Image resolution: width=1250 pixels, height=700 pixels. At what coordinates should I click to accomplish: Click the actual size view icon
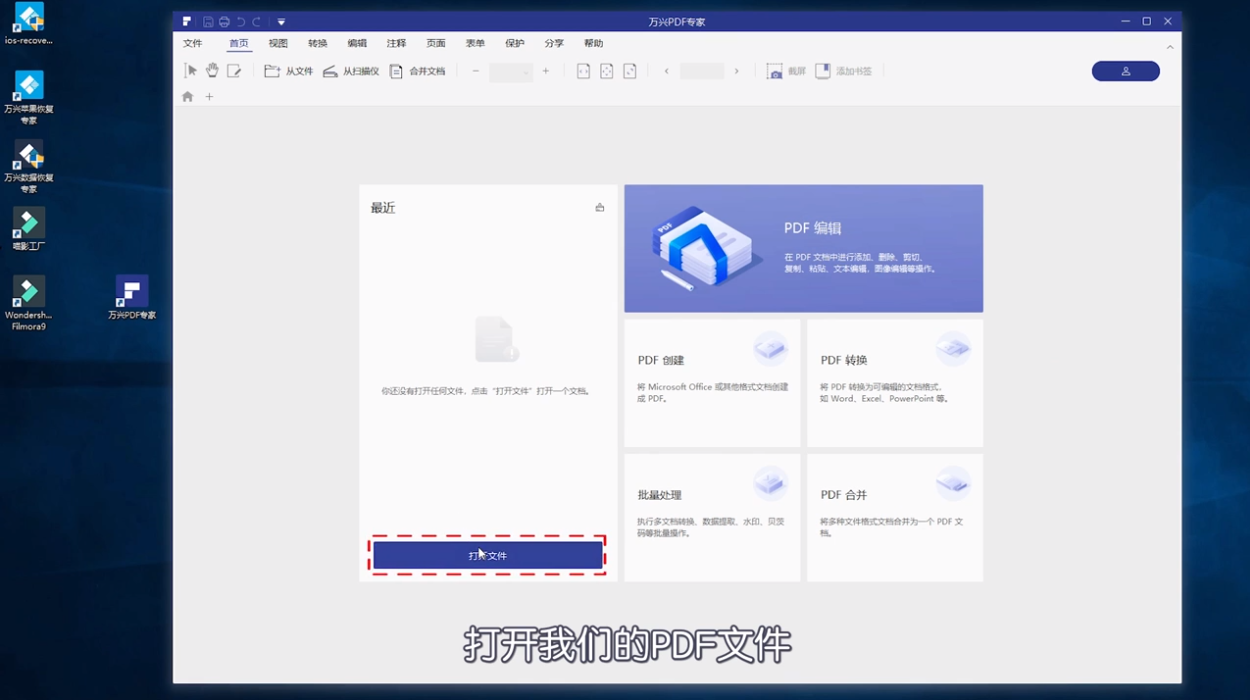[x=630, y=71]
